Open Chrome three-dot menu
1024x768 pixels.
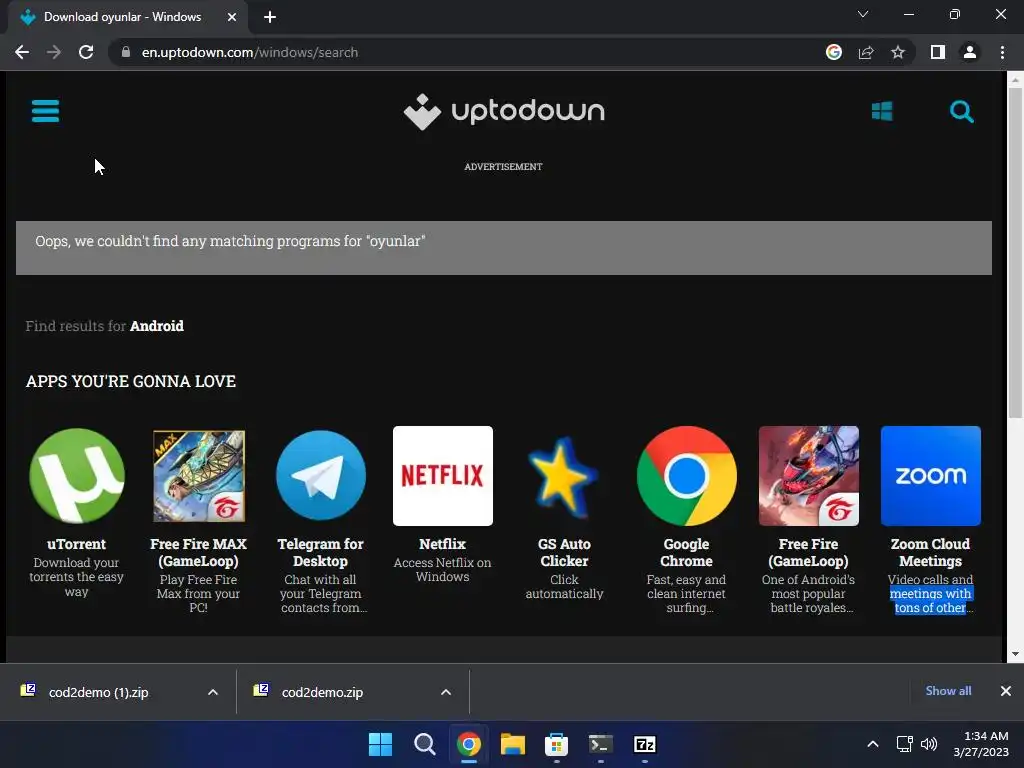pos(1002,52)
